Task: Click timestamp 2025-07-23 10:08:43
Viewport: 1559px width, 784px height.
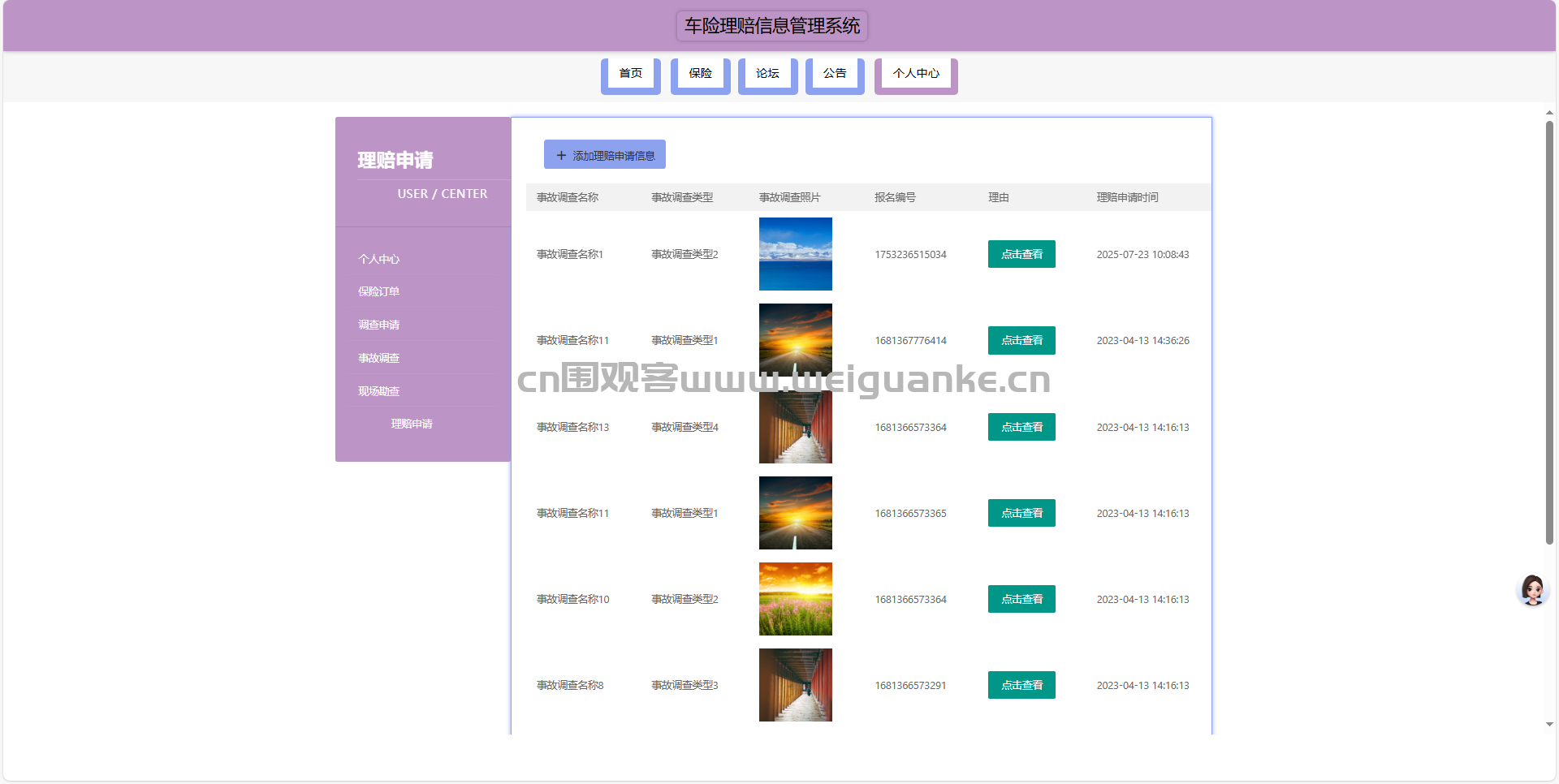Action: coord(1142,254)
